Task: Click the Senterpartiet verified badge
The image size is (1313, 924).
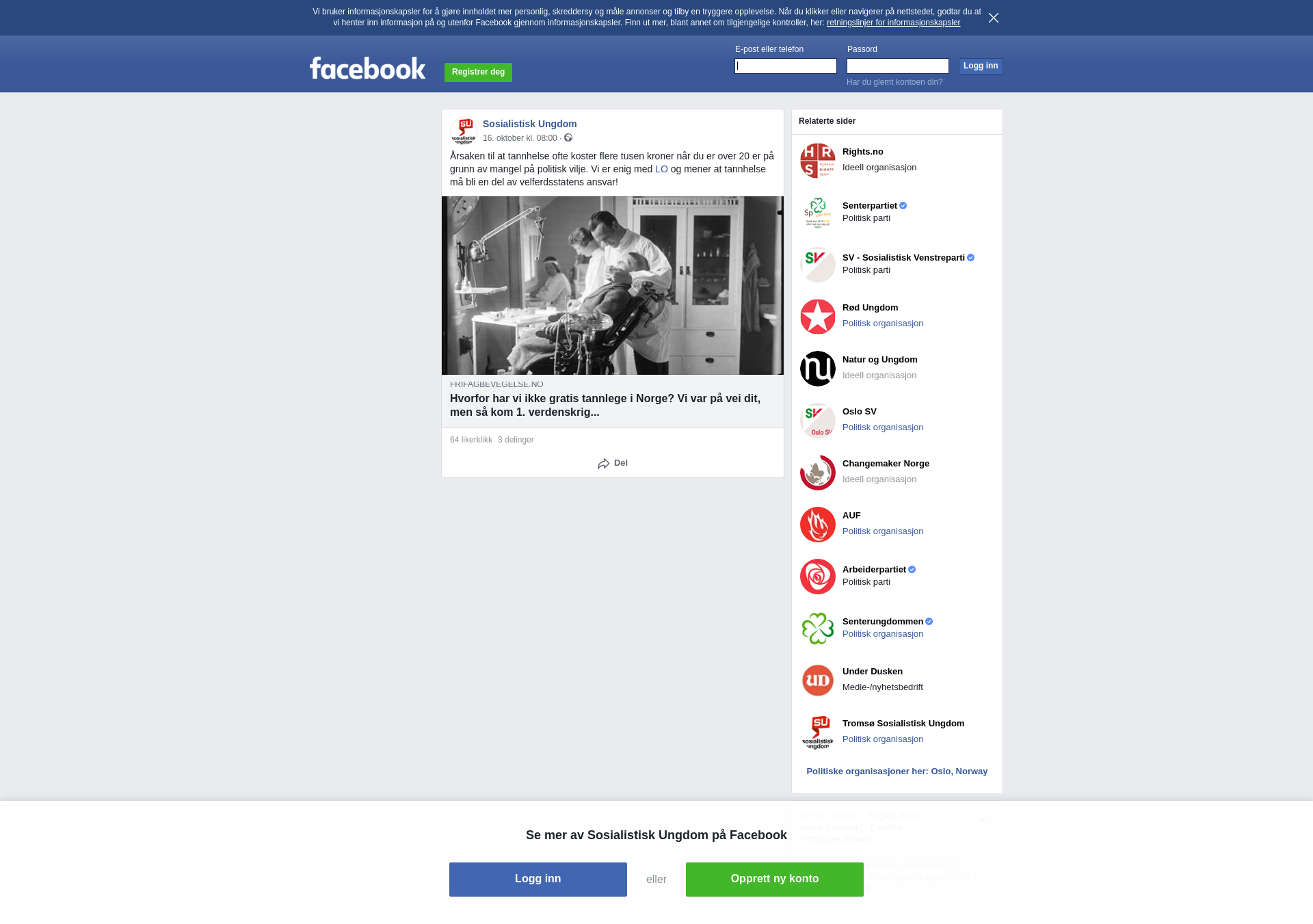Action: click(903, 206)
